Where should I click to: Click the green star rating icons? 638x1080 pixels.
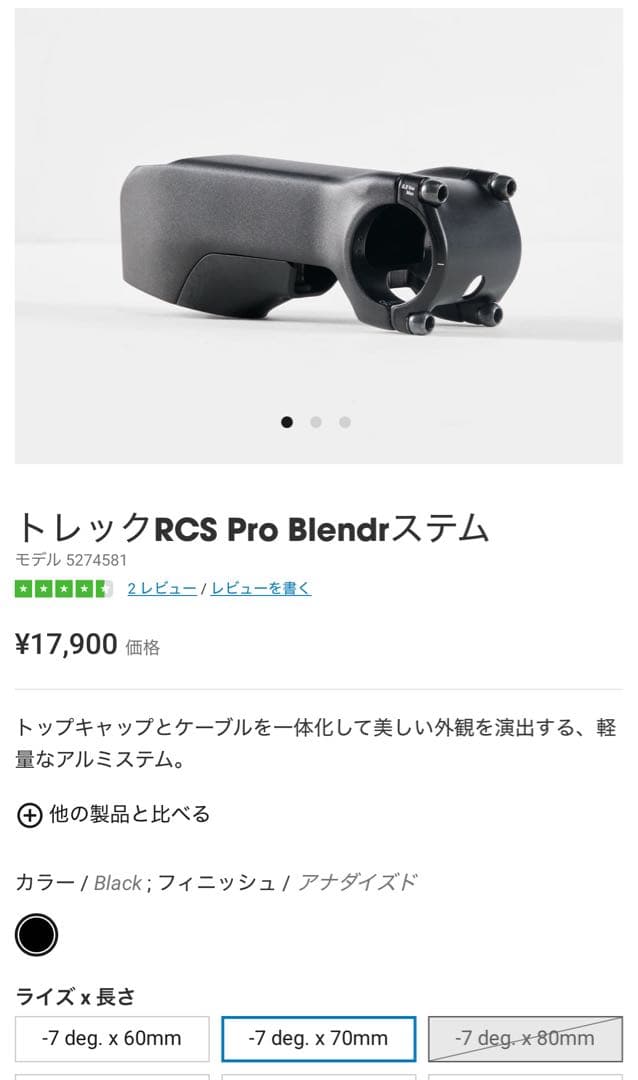pyautogui.click(x=64, y=589)
